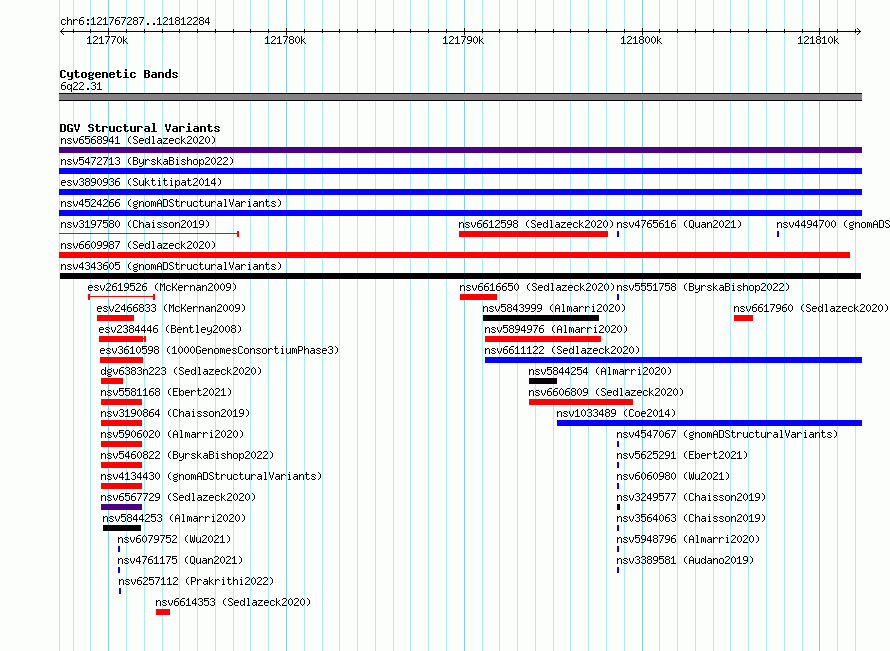
Task: Select nsv6609987 (Sedlazeck2020) label
Action: pos(138,245)
